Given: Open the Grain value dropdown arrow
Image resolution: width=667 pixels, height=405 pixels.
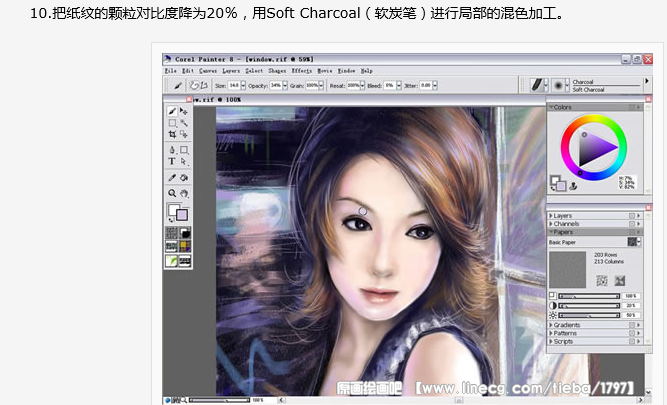Looking at the screenshot, I should coord(321,86).
